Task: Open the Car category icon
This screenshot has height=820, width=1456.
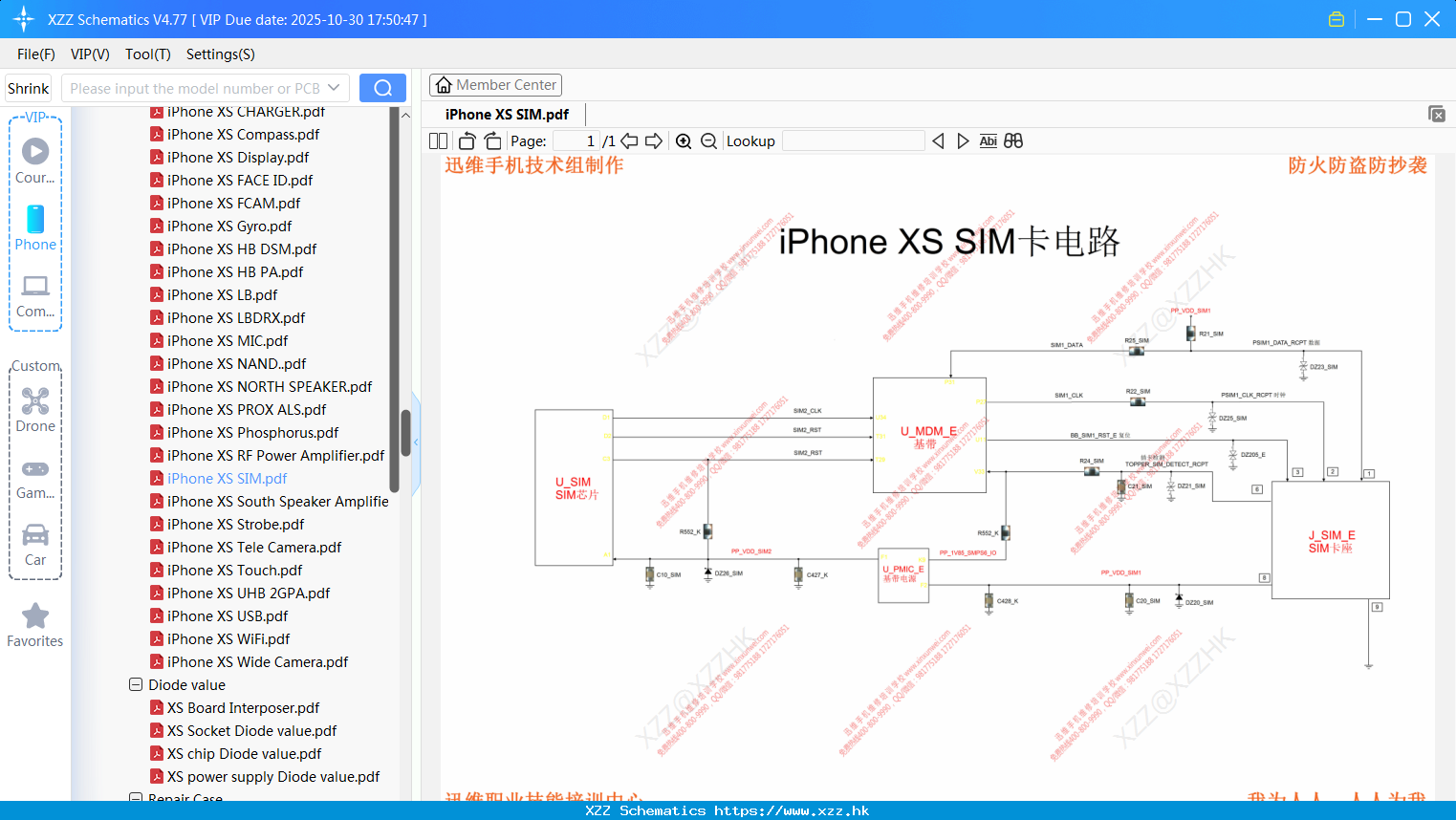Action: coord(35,534)
